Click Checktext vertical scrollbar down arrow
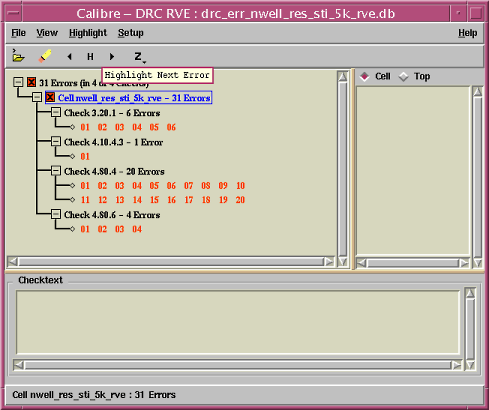Image resolution: width=489 pixels, height=410 pixels. coord(470,365)
